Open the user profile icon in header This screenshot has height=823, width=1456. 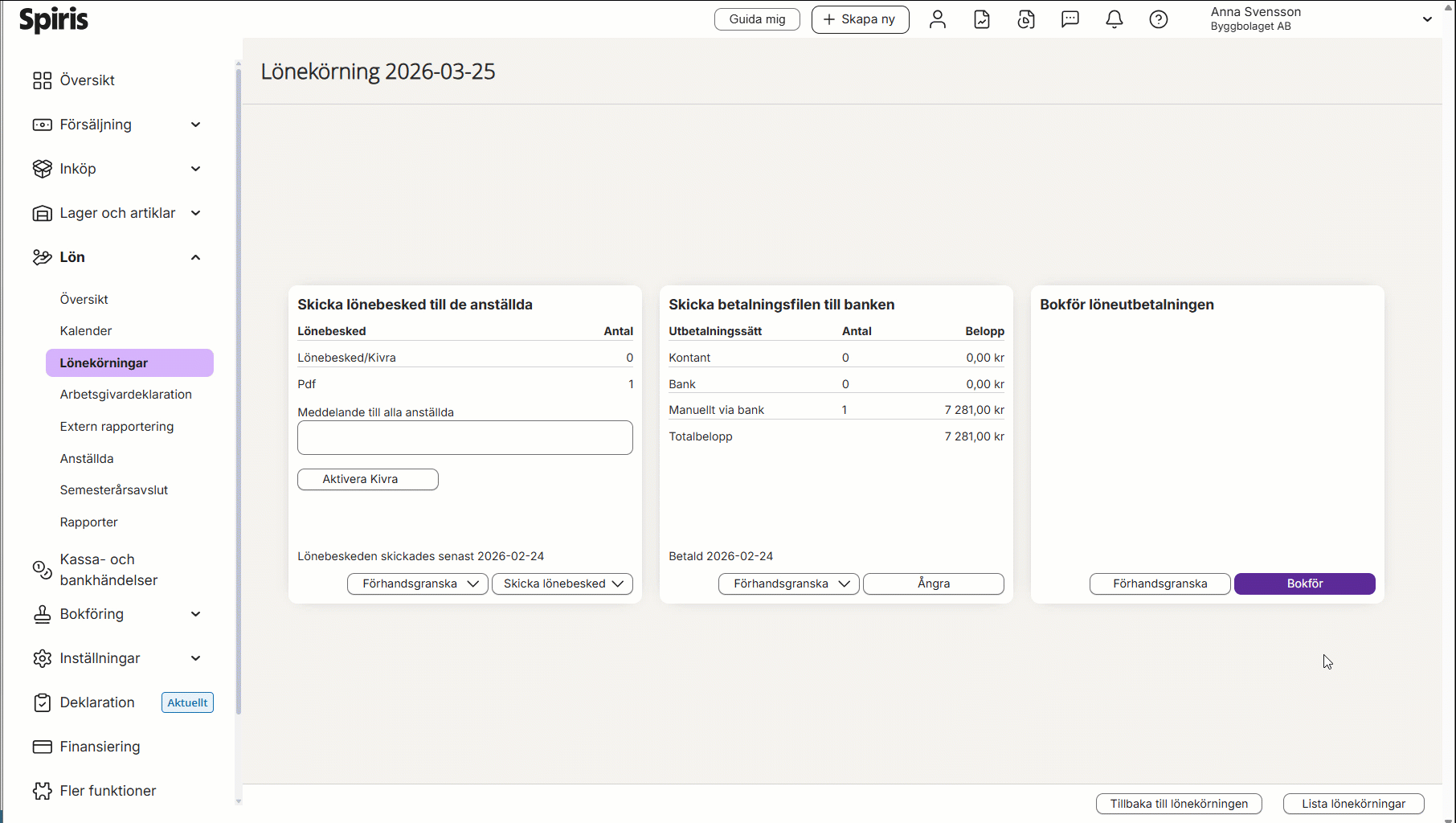click(938, 19)
